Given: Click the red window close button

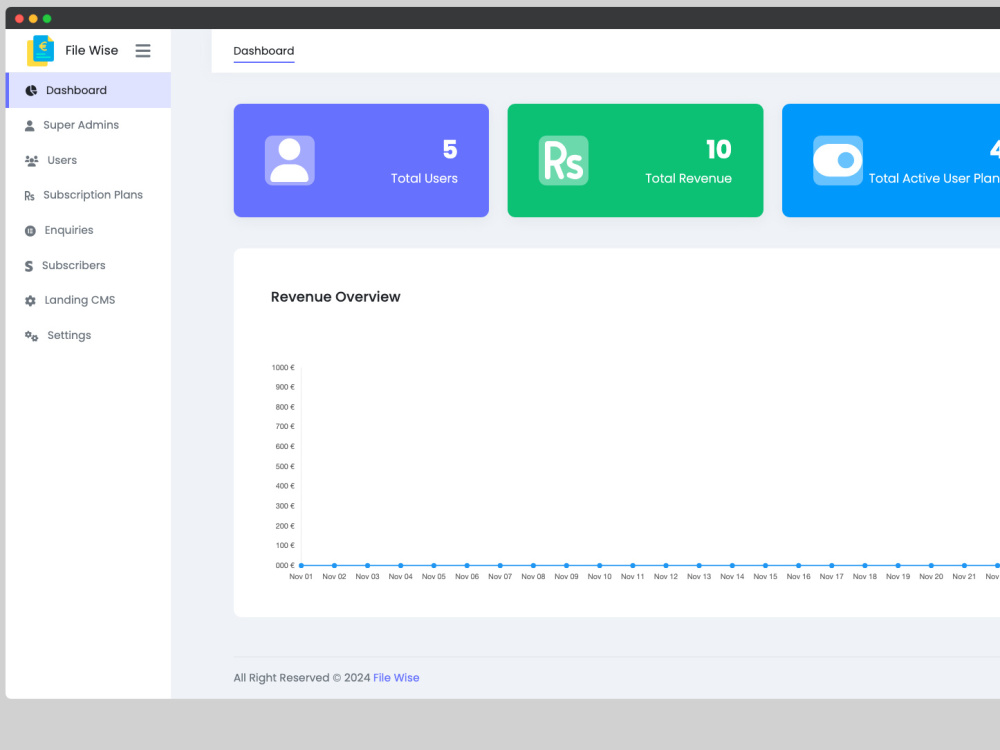Looking at the screenshot, I should [x=19, y=18].
